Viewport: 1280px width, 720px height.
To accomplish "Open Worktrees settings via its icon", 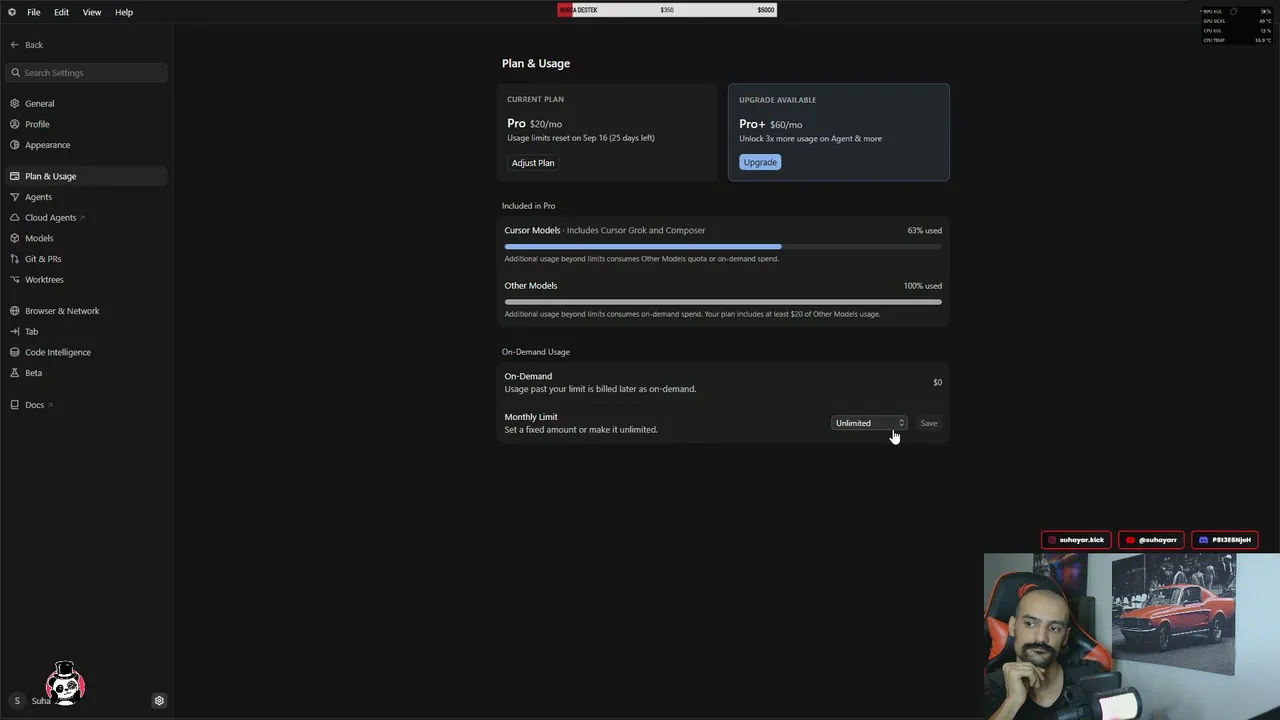I will pyautogui.click(x=15, y=280).
